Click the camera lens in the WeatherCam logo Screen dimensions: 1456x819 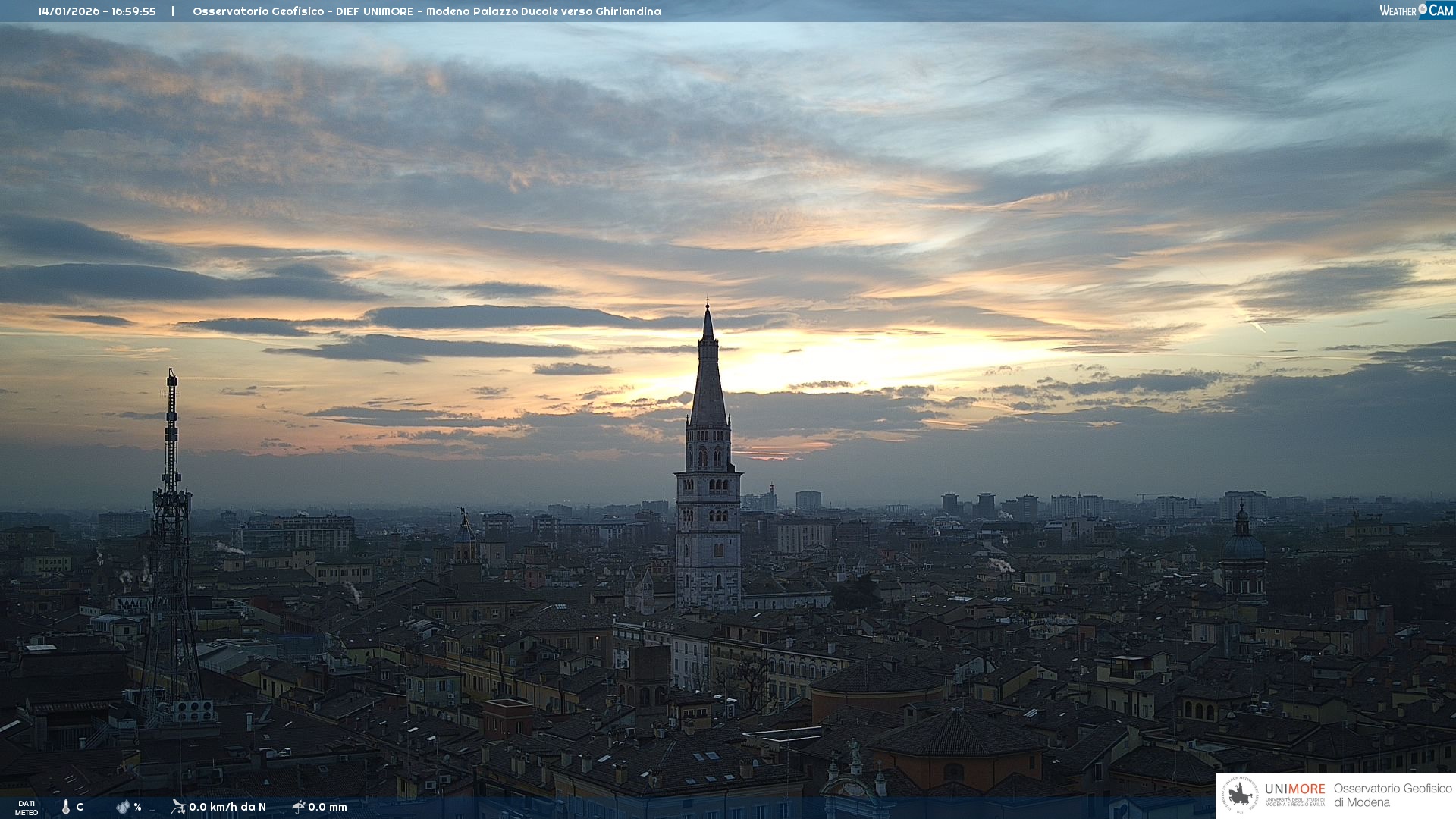point(1422,9)
